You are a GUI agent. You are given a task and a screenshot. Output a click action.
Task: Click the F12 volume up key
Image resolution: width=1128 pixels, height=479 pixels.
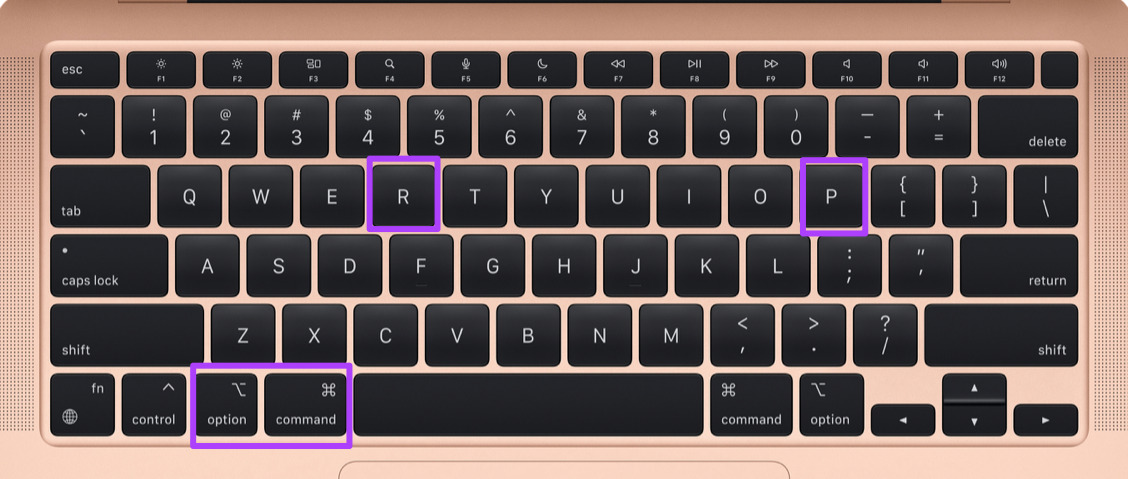click(x=999, y=70)
